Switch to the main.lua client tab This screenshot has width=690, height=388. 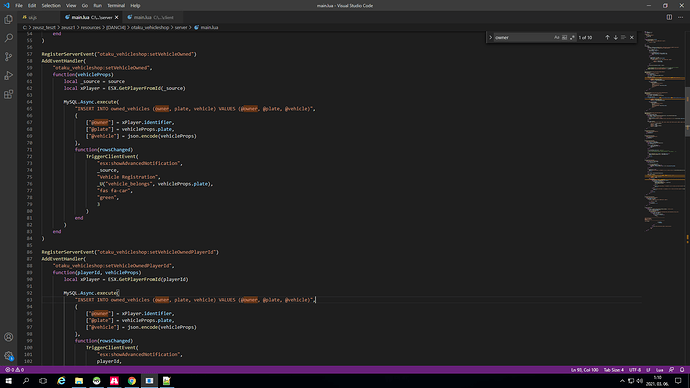[150, 17]
